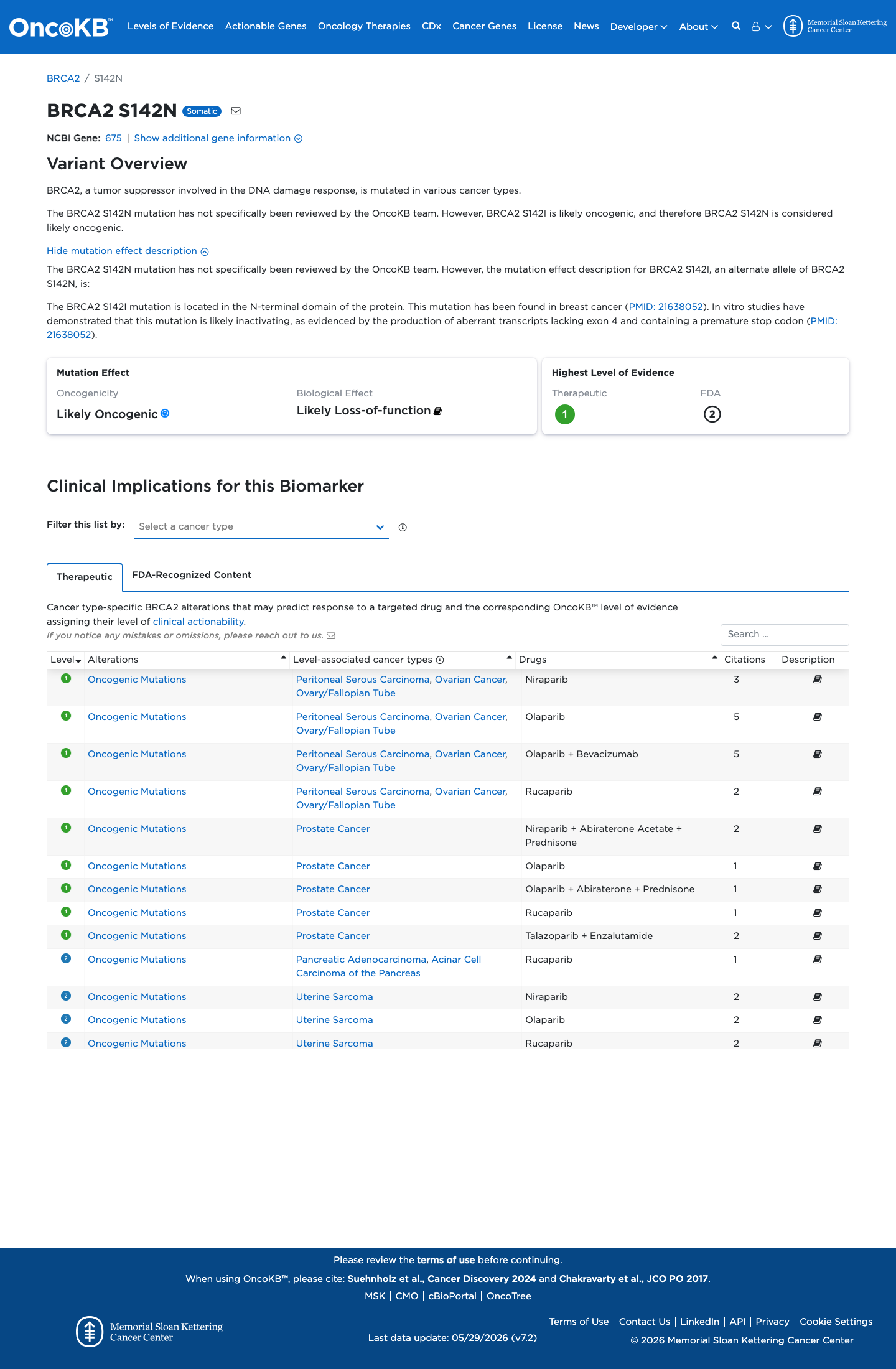This screenshot has width=896, height=1369.
Task: Click Oncogenic Mutations in Olaparib + Bevacizumab row
Action: click(137, 754)
